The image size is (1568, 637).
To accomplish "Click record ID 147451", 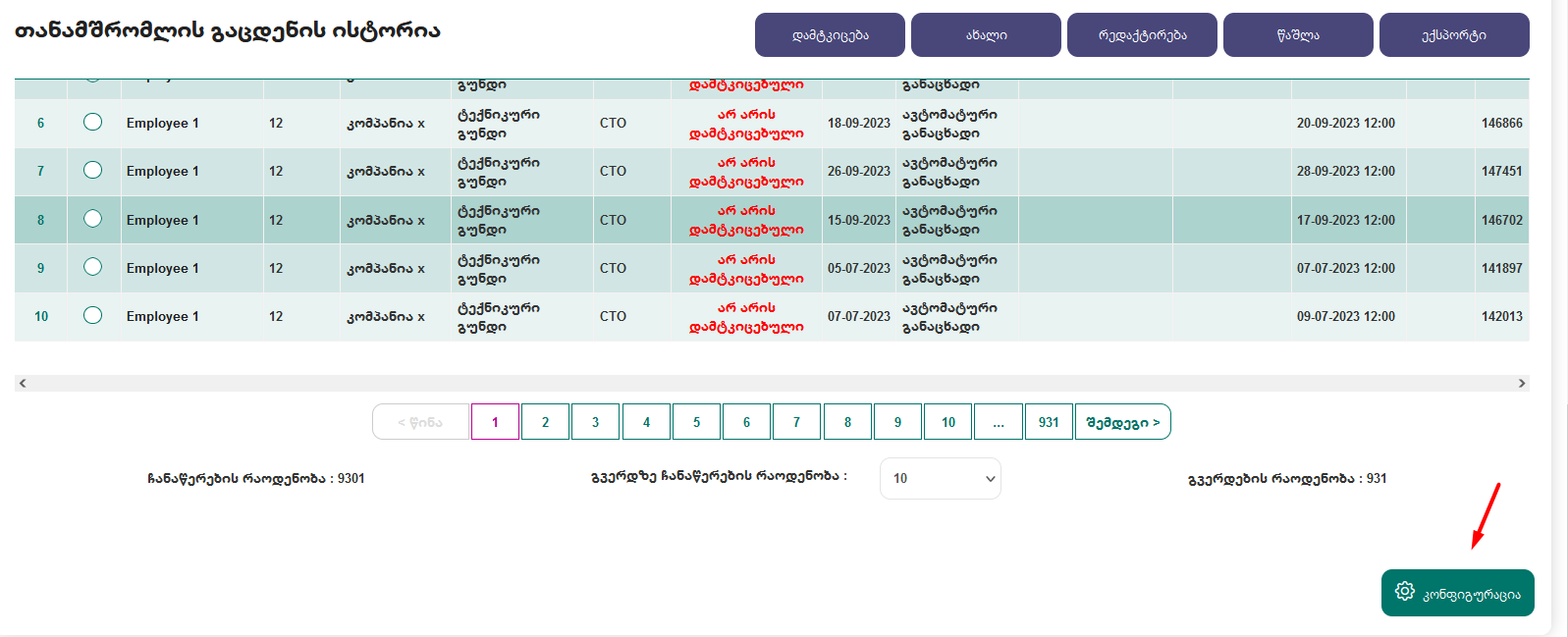I will [1502, 171].
